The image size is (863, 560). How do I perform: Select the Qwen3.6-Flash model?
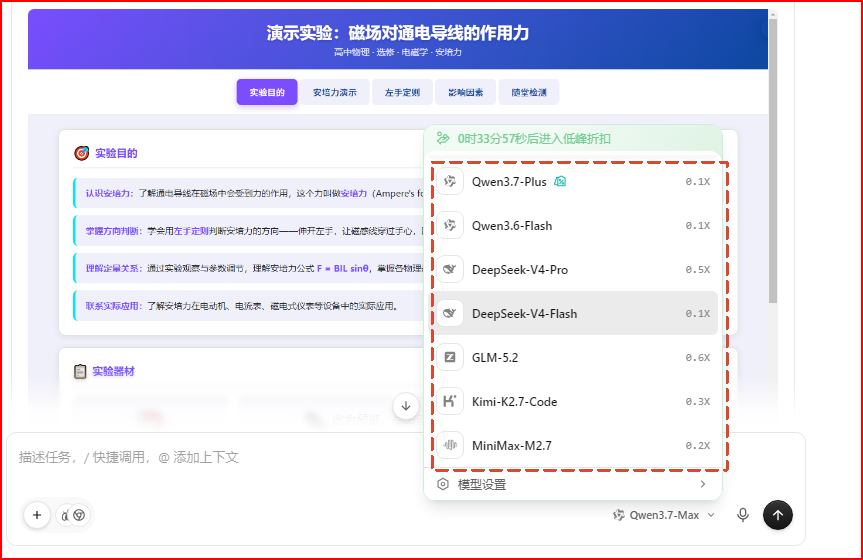coord(573,226)
